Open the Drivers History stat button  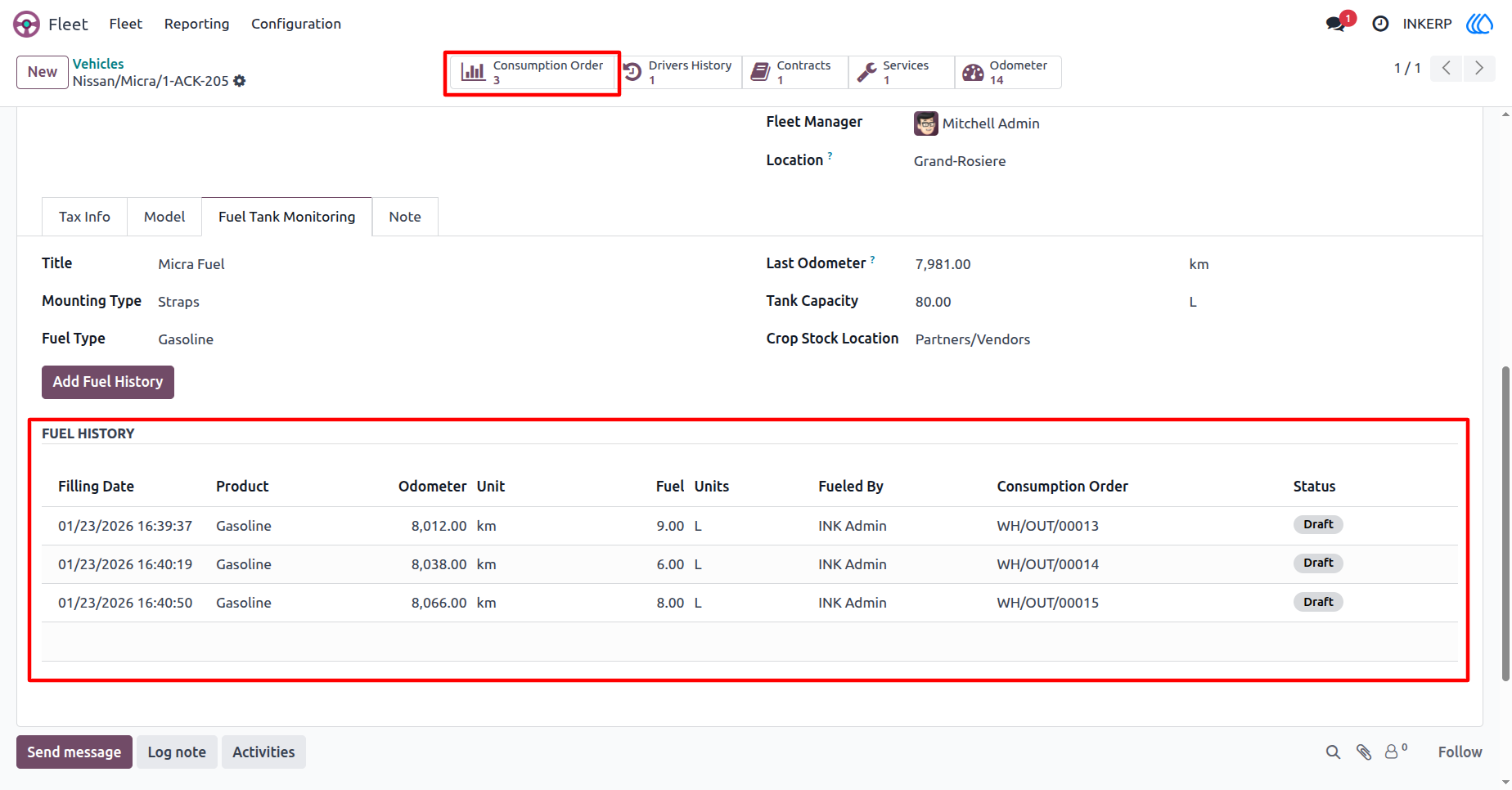pos(678,72)
